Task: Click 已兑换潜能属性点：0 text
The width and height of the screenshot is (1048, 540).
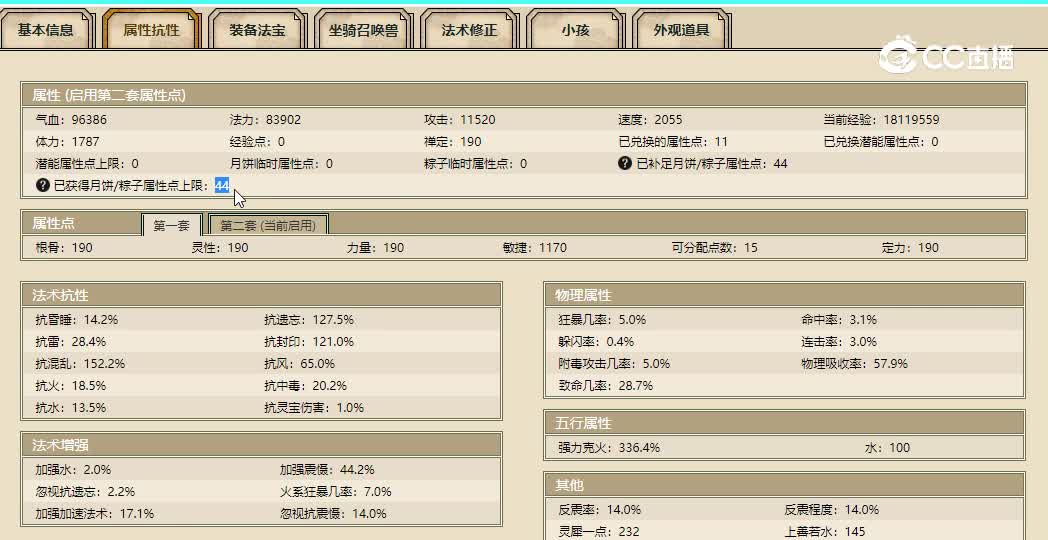Action: click(x=881, y=142)
